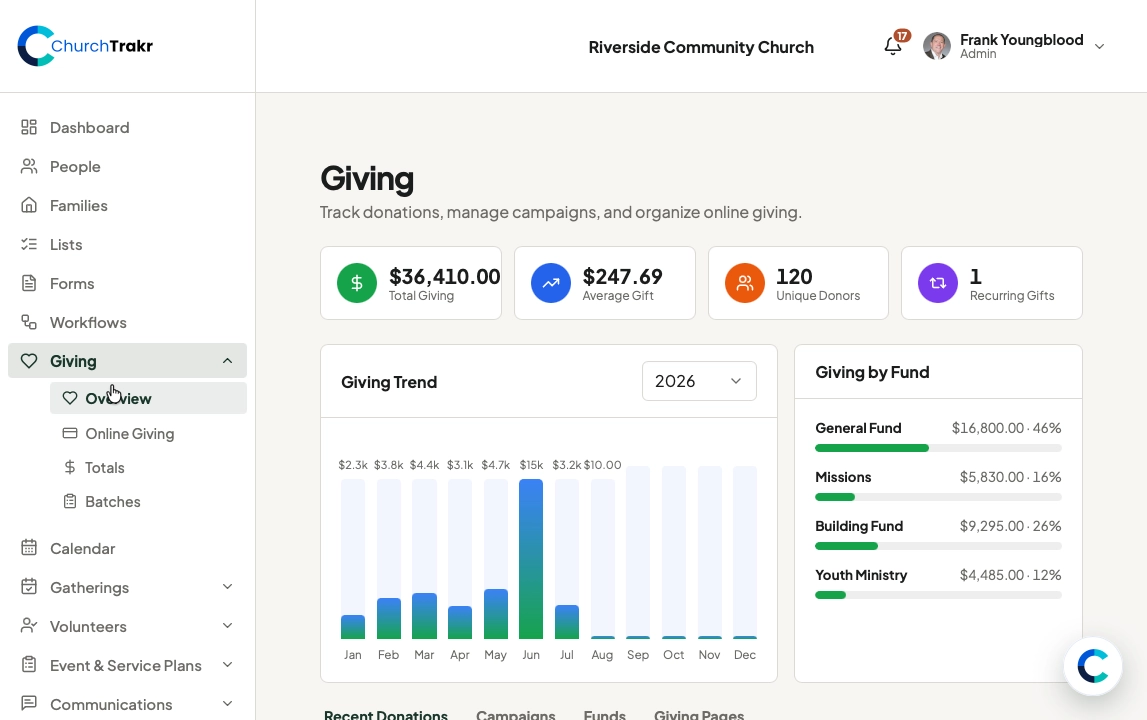Expand Event & Service Plans chevron
Viewport: 1147px width, 720px height.
pyautogui.click(x=227, y=664)
